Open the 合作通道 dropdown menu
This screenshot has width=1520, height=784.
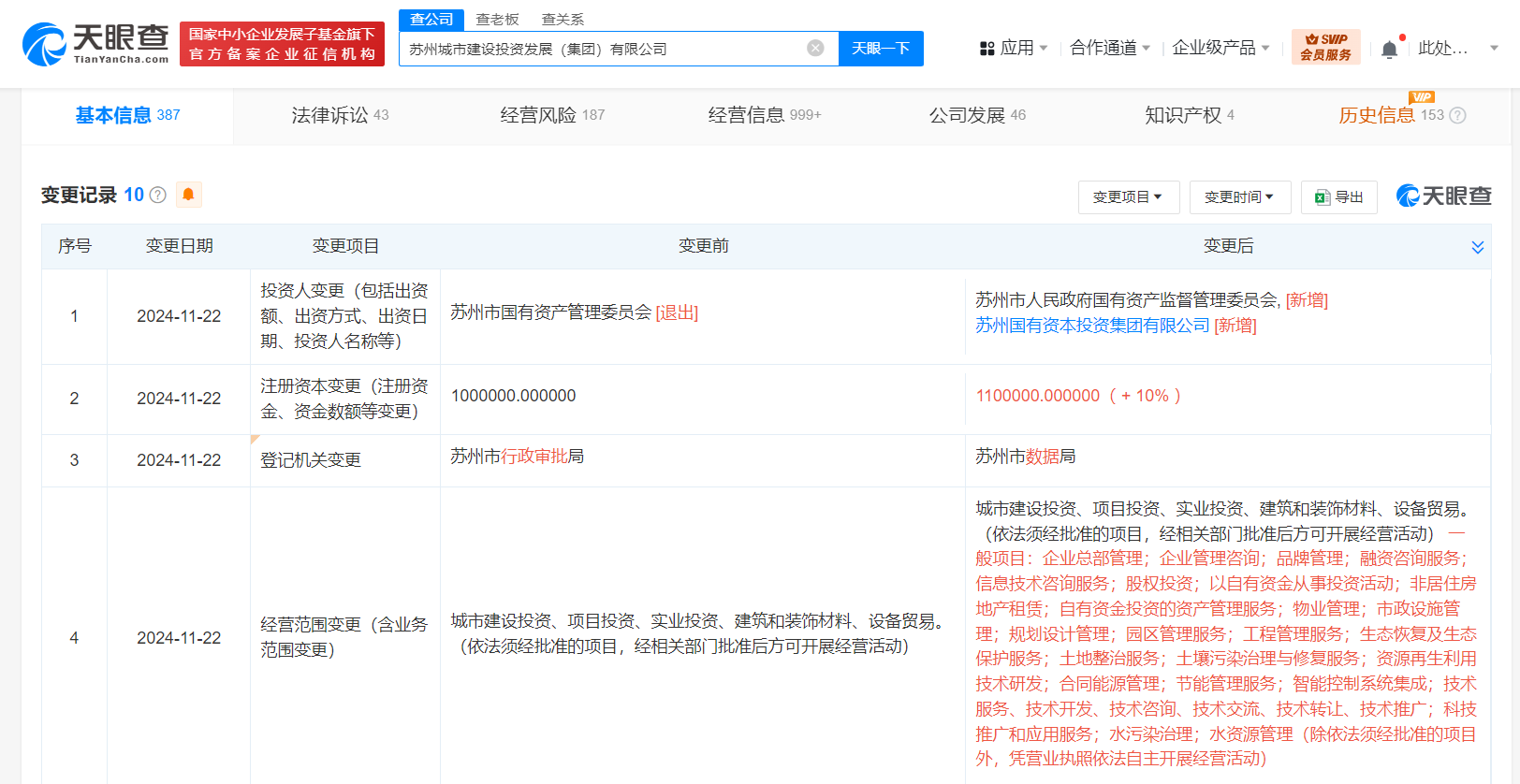[1109, 48]
